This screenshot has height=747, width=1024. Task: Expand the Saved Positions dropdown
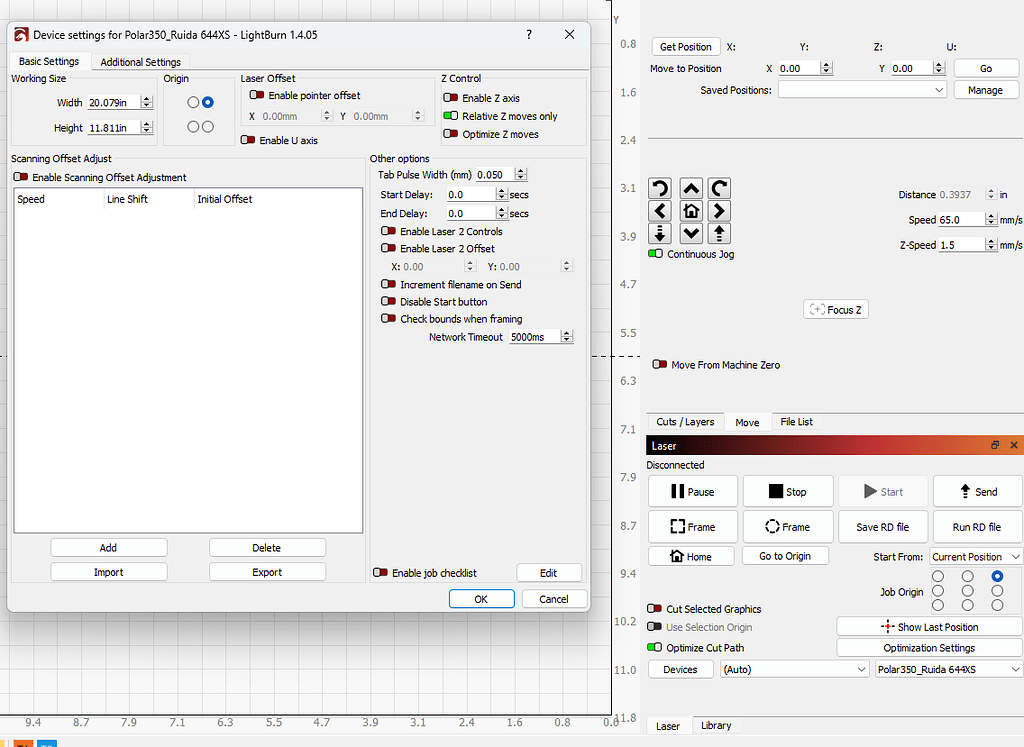pos(862,90)
